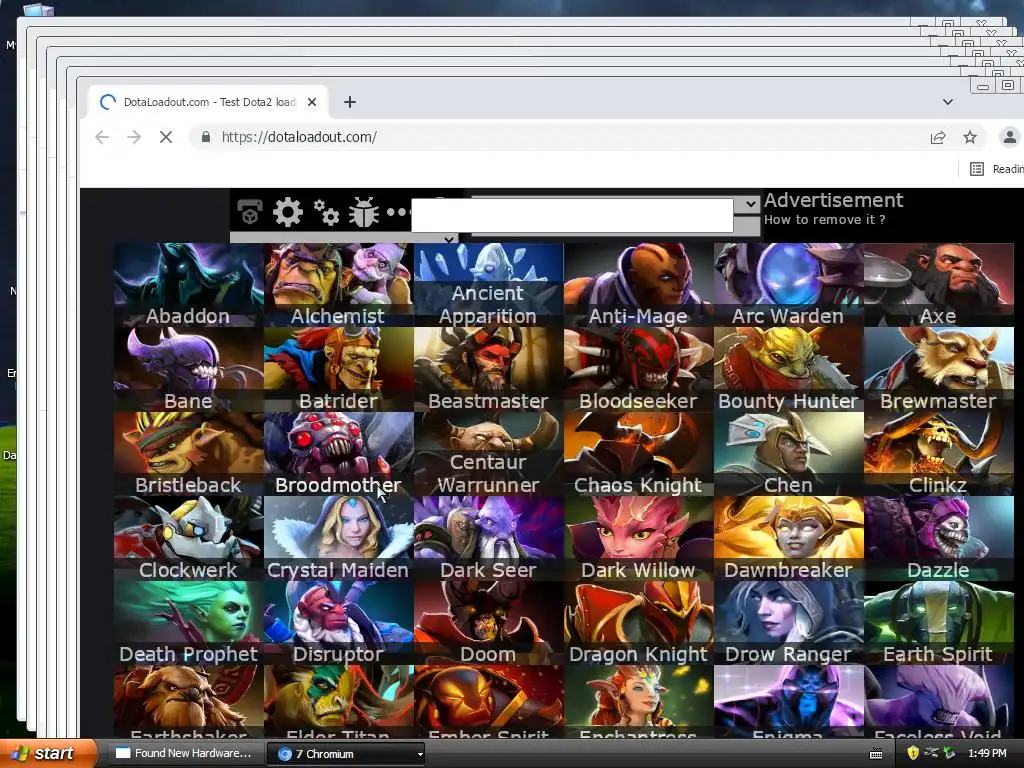
Task: Go back in browser history
Action: tap(102, 137)
